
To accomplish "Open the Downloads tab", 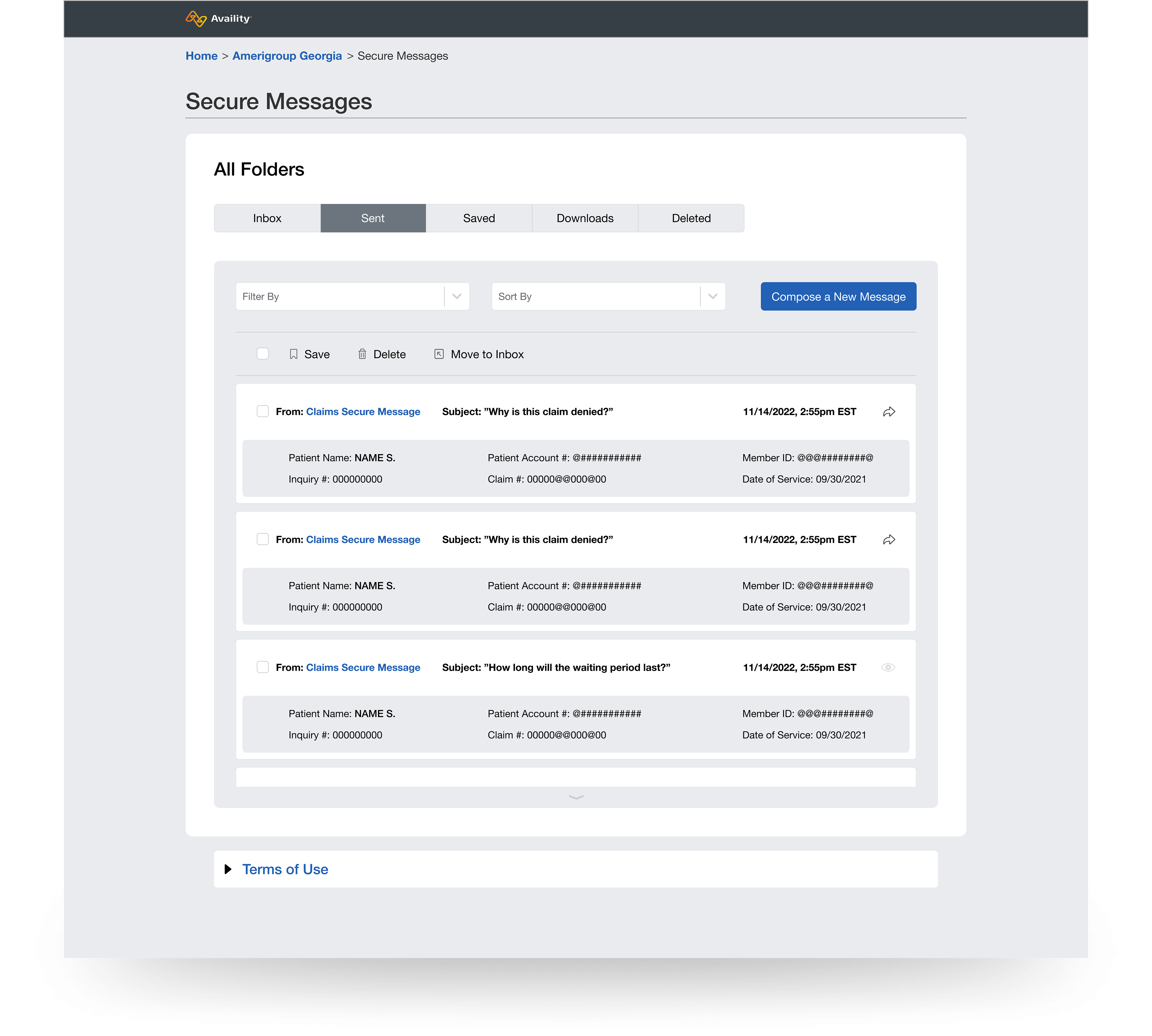I will (585, 218).
